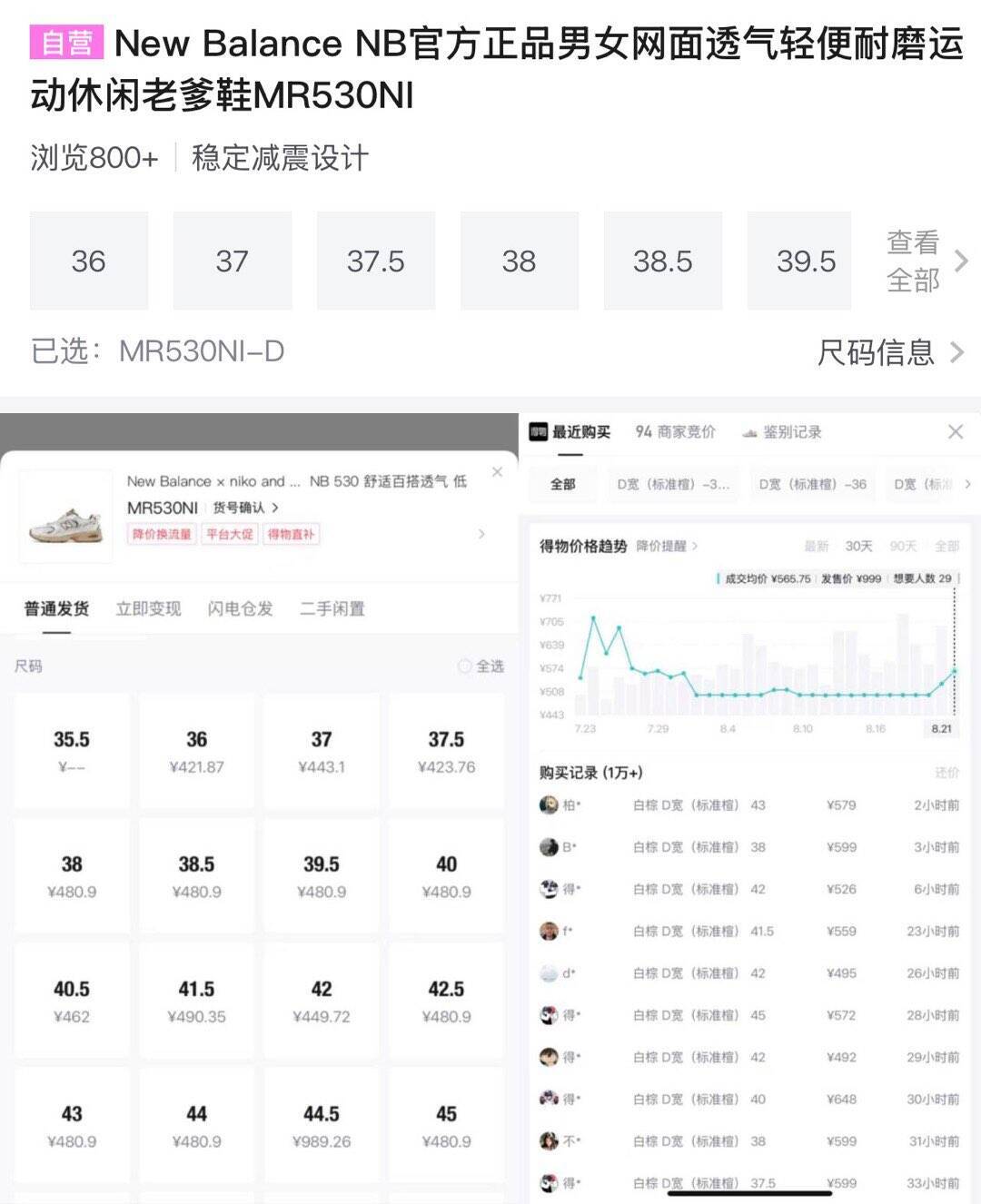Image resolution: width=981 pixels, height=1204 pixels.
Task: Click the 8.21 marker on price chart
Action: pos(942,728)
